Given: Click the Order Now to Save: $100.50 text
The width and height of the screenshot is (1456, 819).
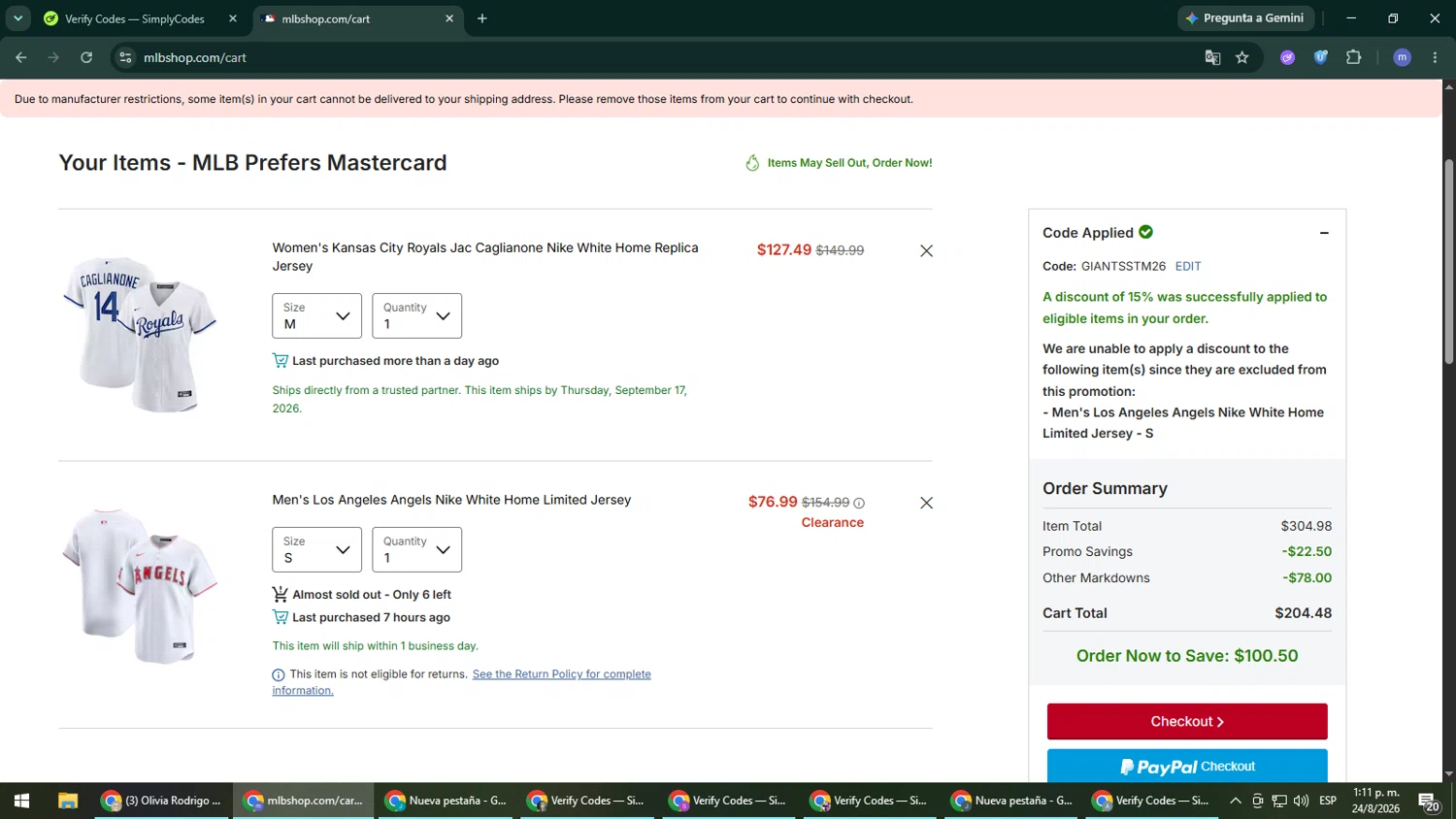Looking at the screenshot, I should (x=1187, y=656).
